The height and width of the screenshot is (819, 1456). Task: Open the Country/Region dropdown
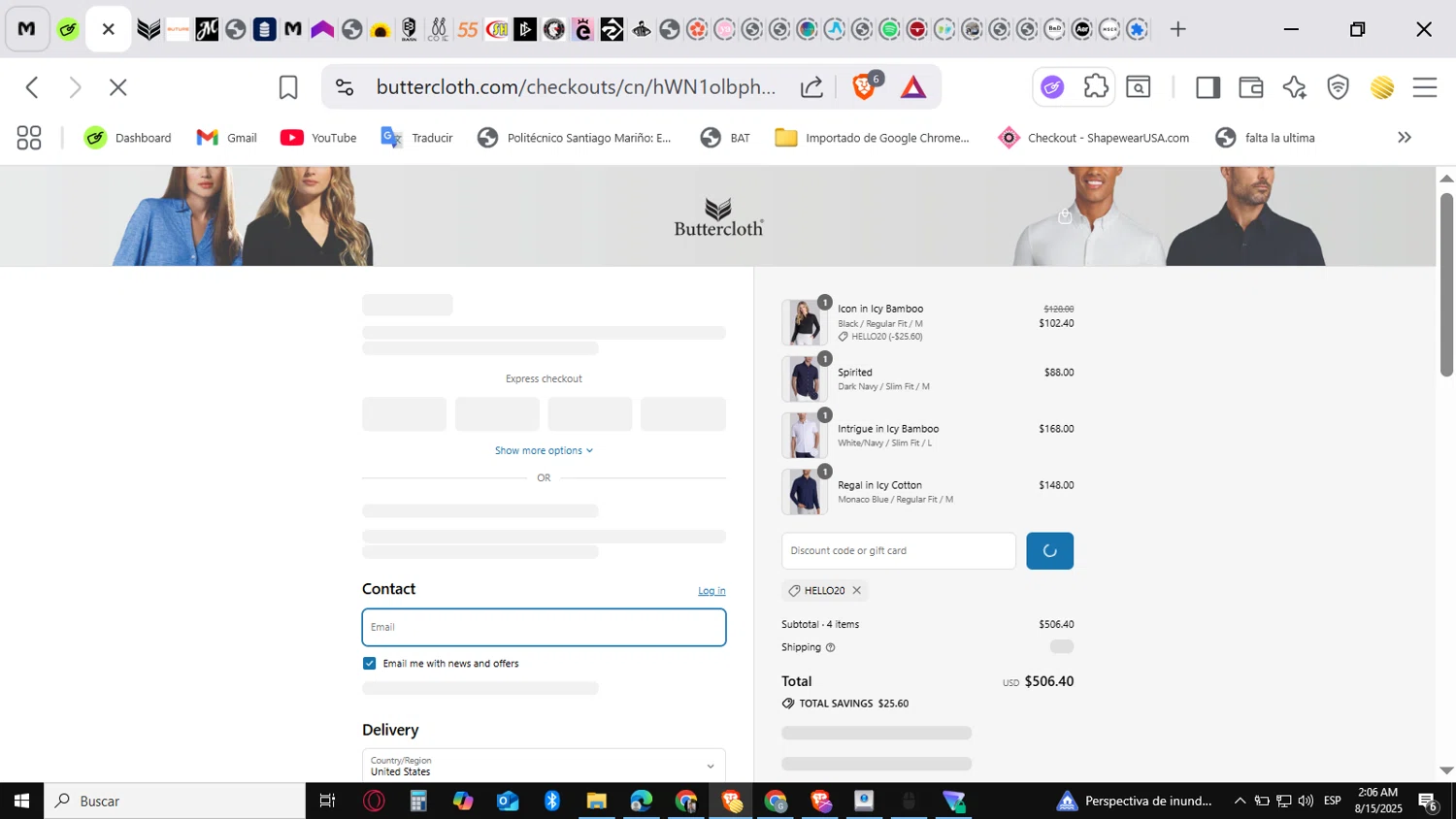click(x=544, y=766)
